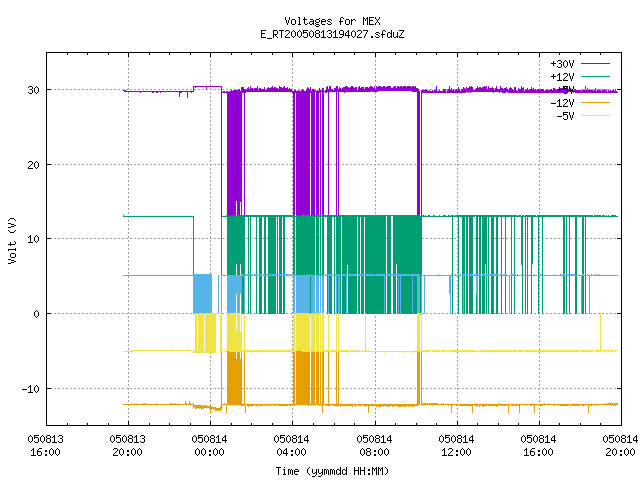Click the yellow -5V legend line sample
The width and height of the screenshot is (640, 480).
click(596, 116)
